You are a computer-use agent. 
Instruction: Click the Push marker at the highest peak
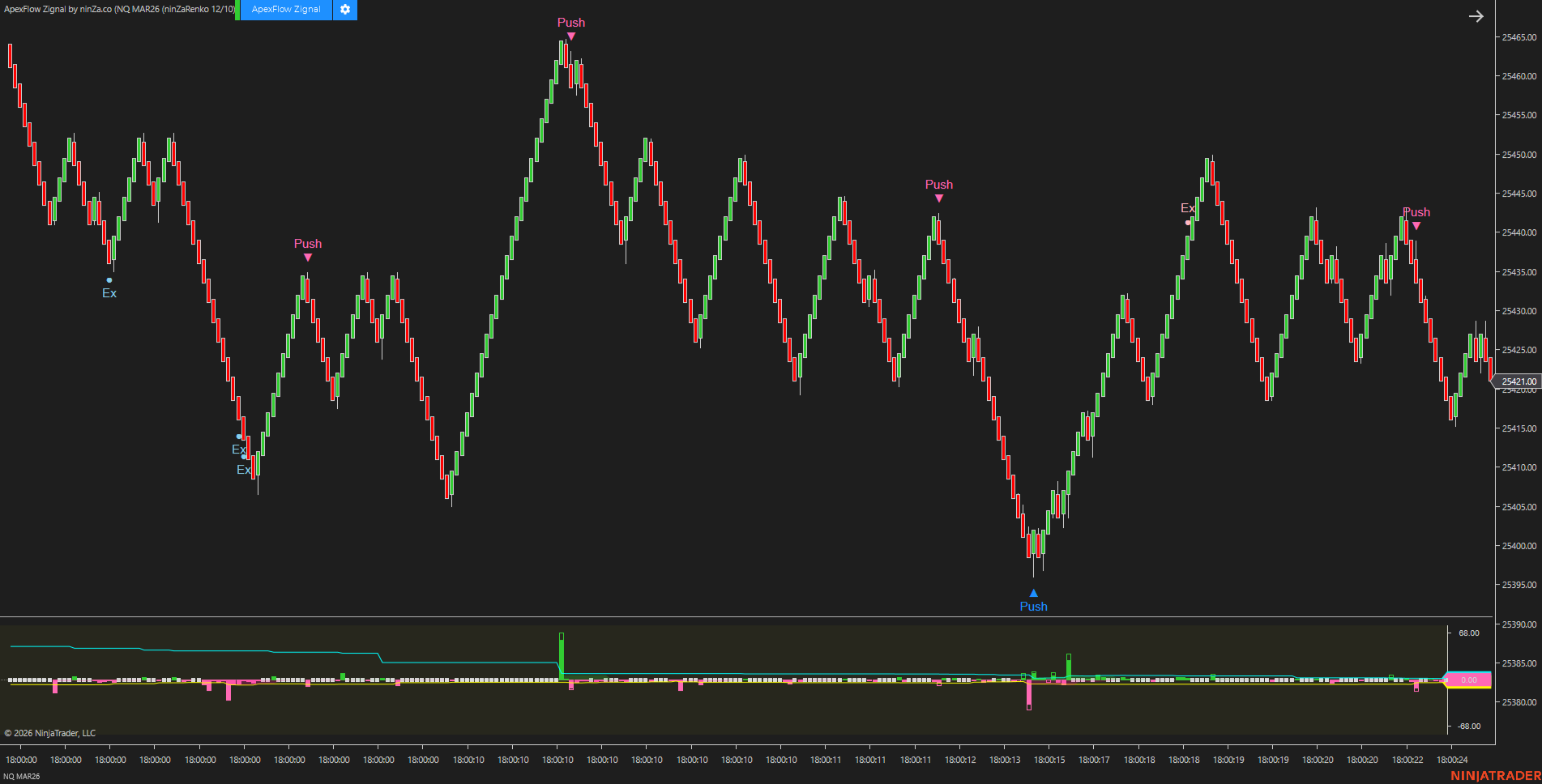point(570,23)
